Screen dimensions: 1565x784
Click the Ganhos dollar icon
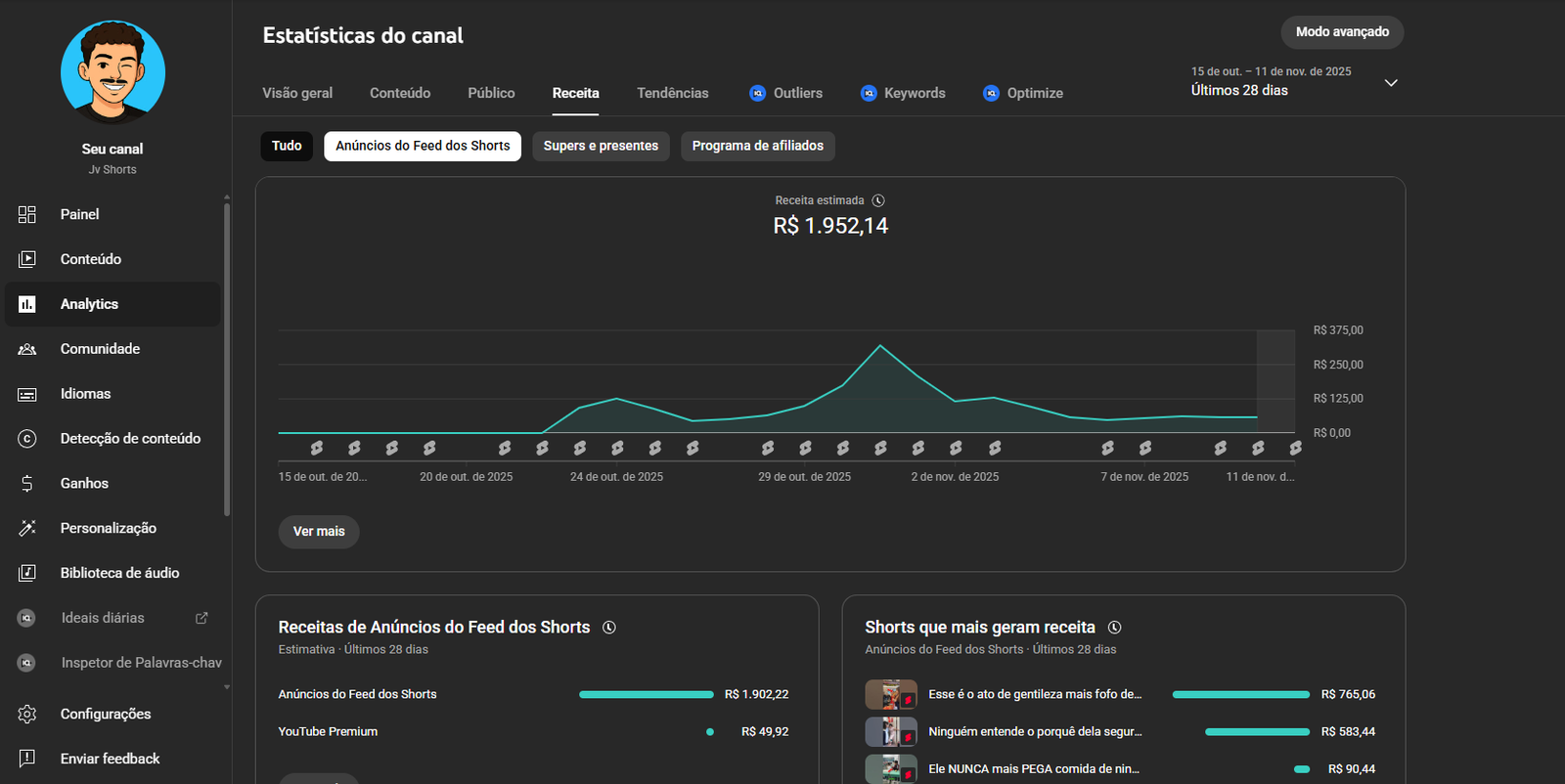tap(27, 483)
